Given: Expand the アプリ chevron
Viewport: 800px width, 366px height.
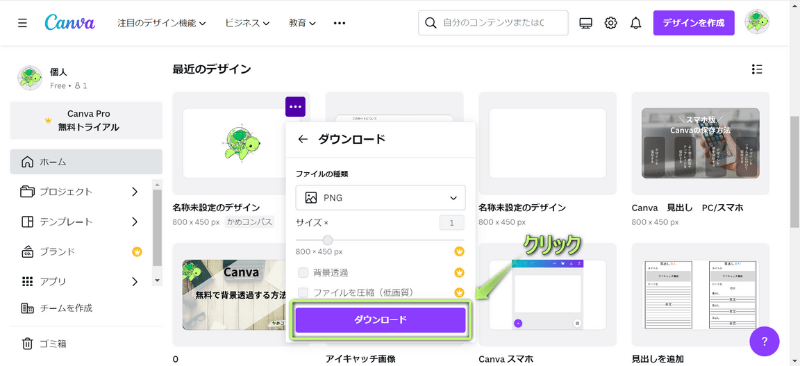Looking at the screenshot, I should (x=135, y=281).
